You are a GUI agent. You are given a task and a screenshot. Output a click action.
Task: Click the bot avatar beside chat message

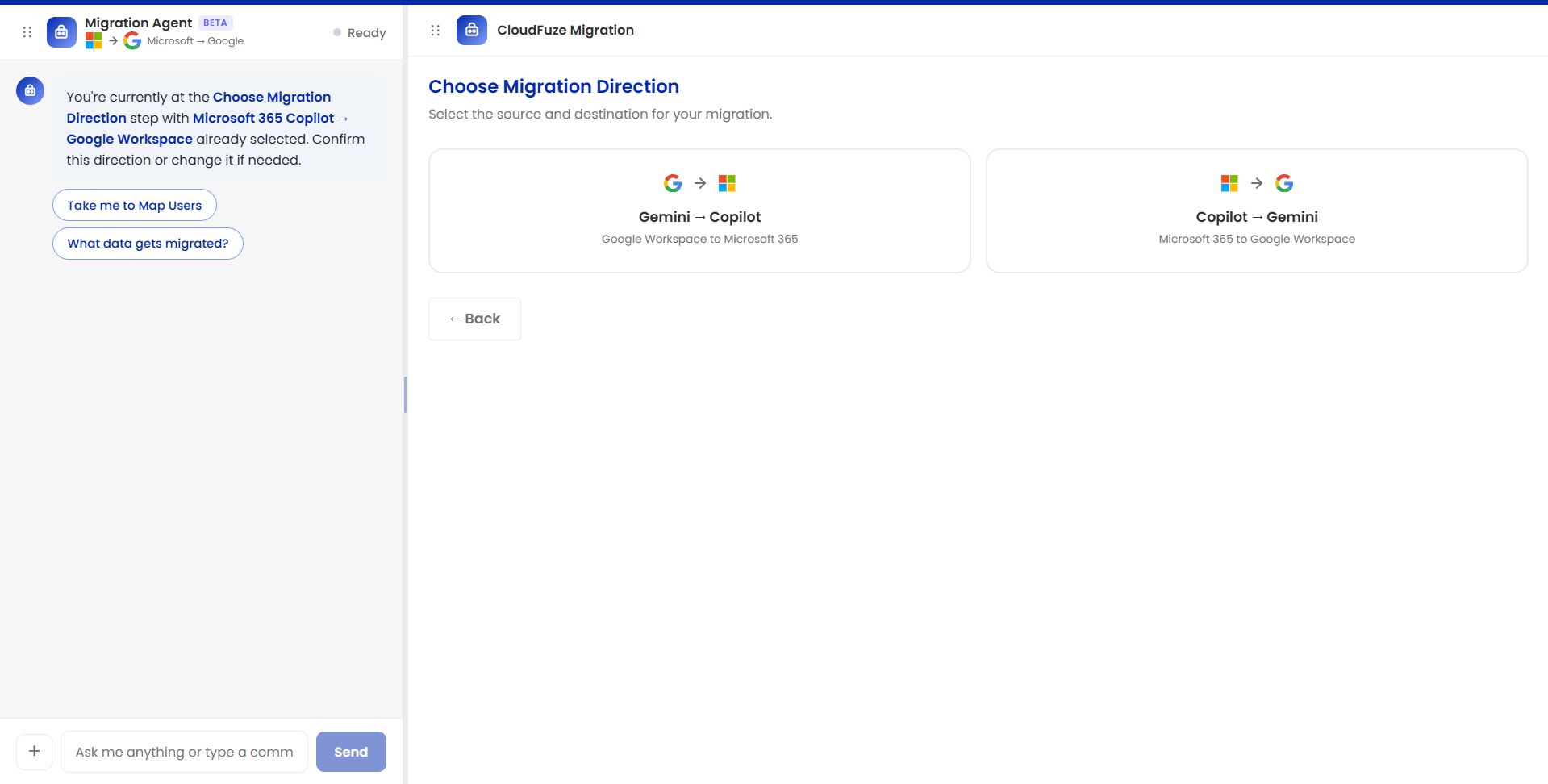(31, 90)
